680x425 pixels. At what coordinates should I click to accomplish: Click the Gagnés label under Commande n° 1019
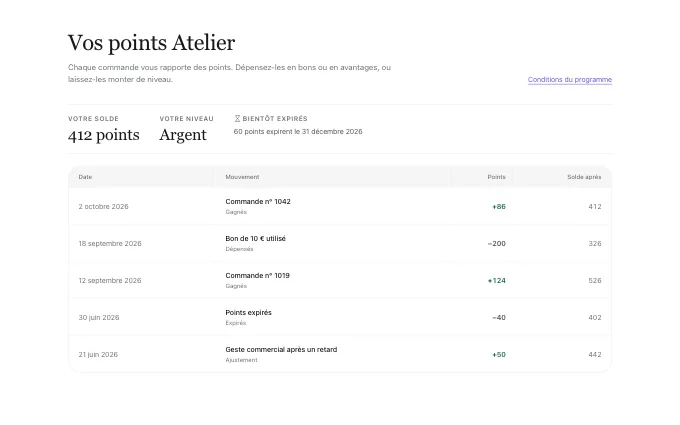[236, 286]
